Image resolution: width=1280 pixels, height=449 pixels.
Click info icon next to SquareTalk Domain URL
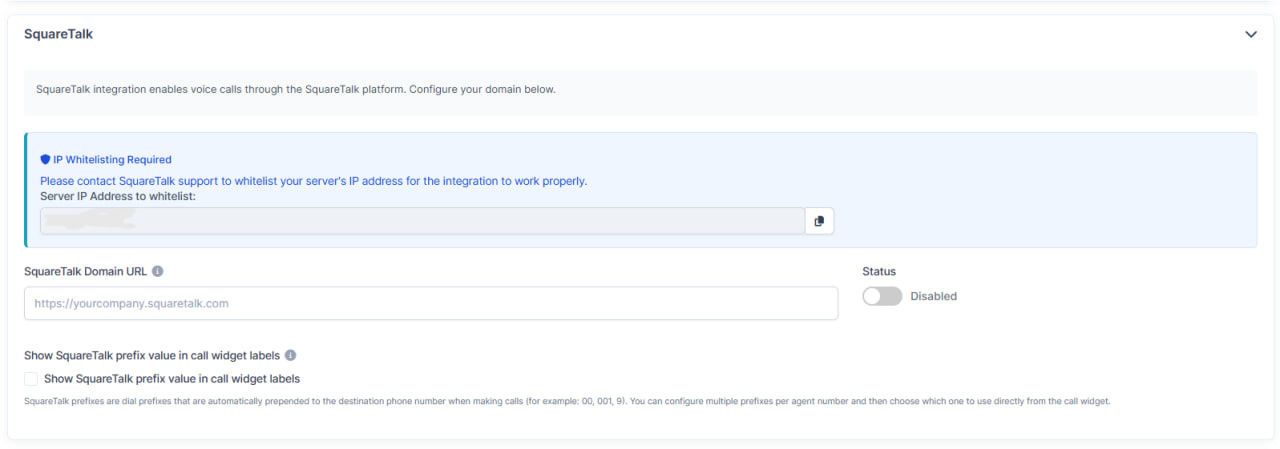pos(158,271)
